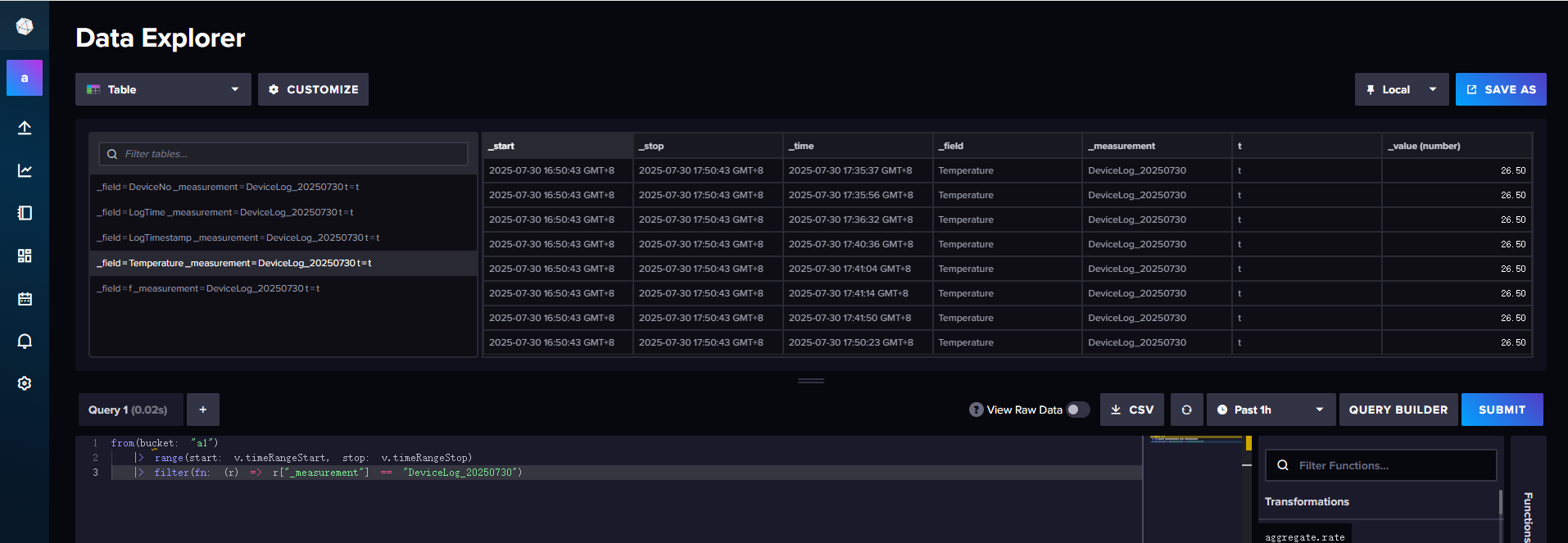Click the editor minimap overview
Image resolution: width=1568 pixels, height=543 pixels.
pyautogui.click(x=1195, y=490)
